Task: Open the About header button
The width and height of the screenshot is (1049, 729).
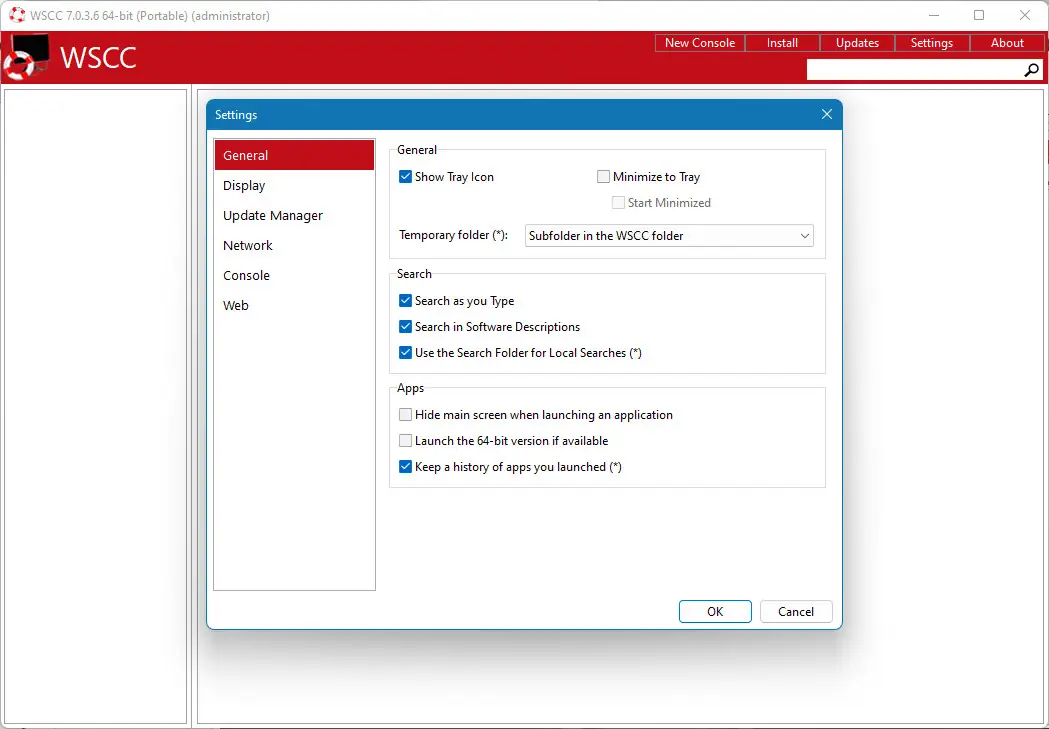Action: tap(1007, 43)
